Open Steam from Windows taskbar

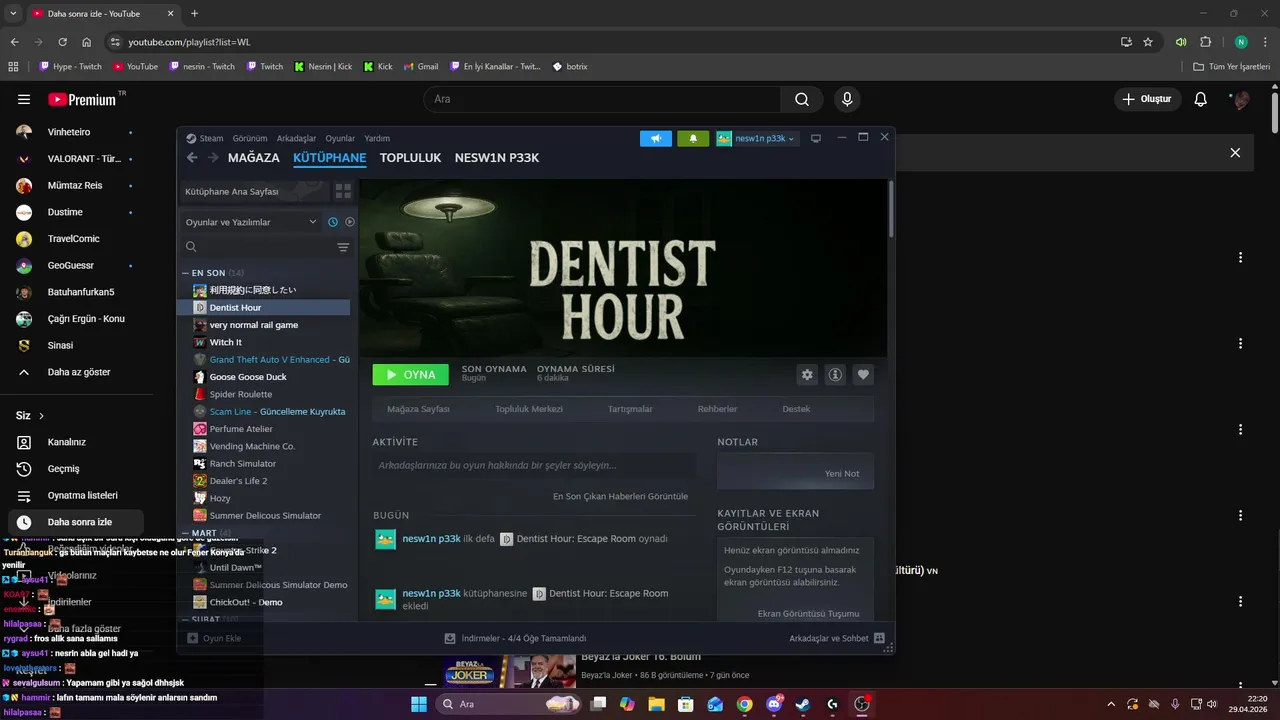(802, 704)
